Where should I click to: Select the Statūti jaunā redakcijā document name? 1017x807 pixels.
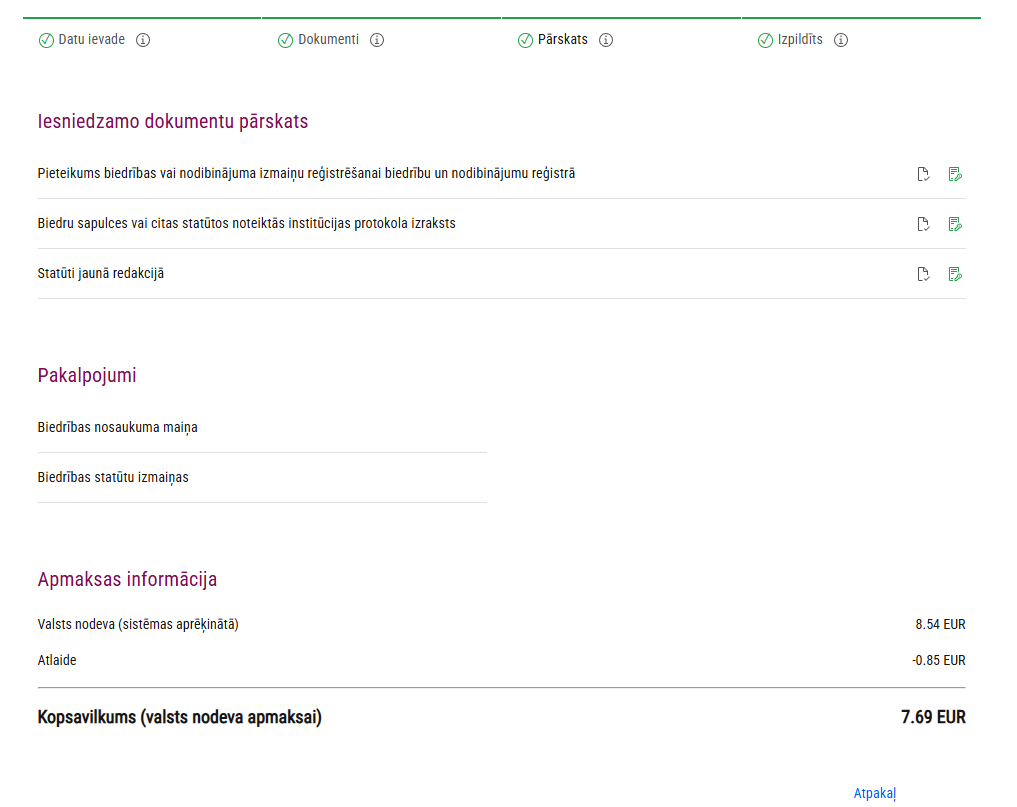pos(101,274)
